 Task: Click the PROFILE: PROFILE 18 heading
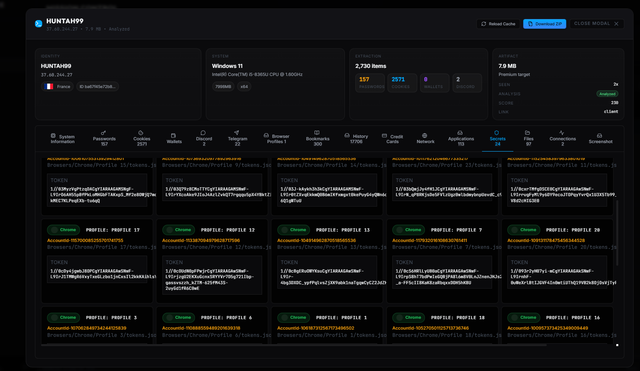(458, 318)
